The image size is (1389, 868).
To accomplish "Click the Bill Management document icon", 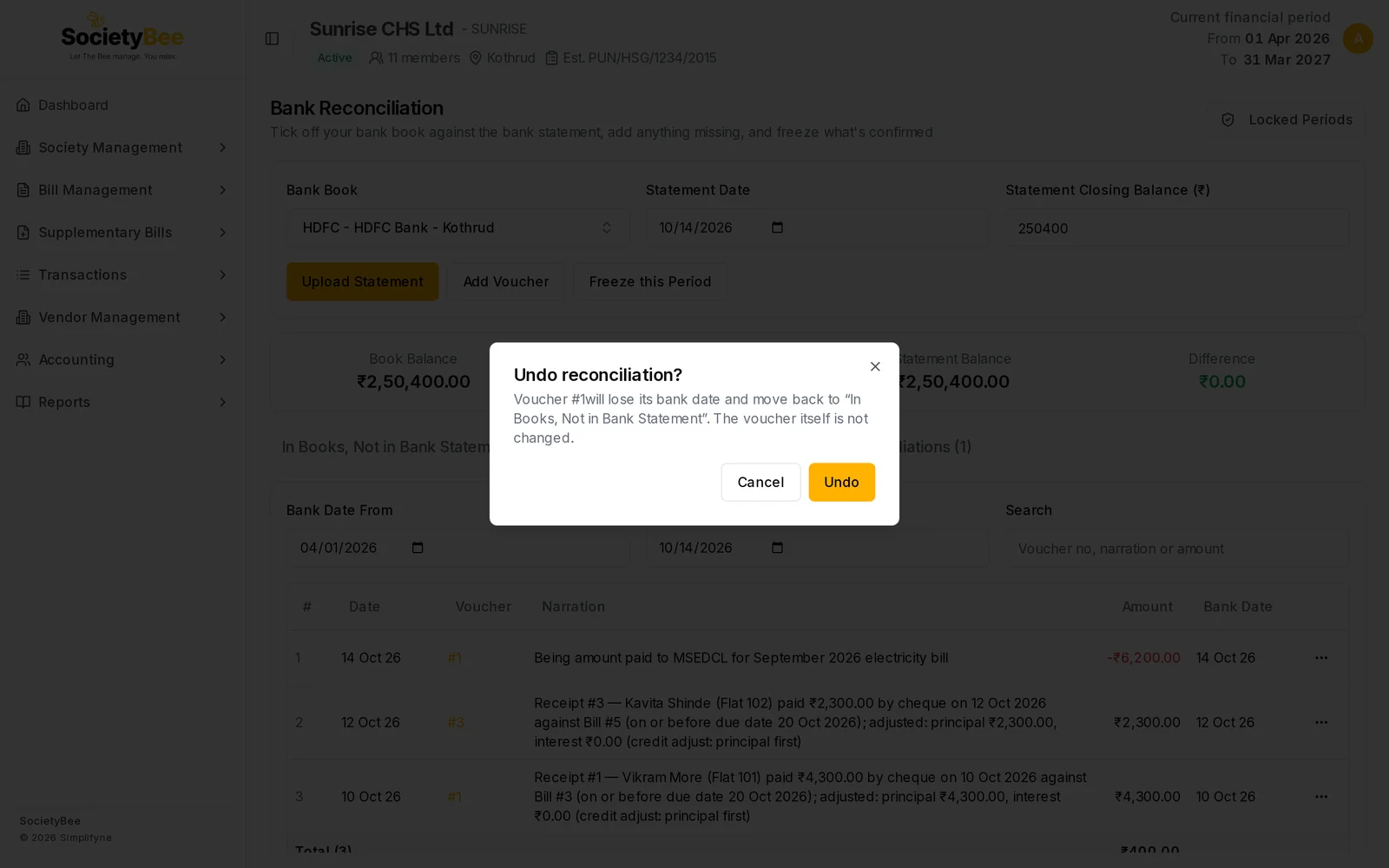I will (x=23, y=190).
